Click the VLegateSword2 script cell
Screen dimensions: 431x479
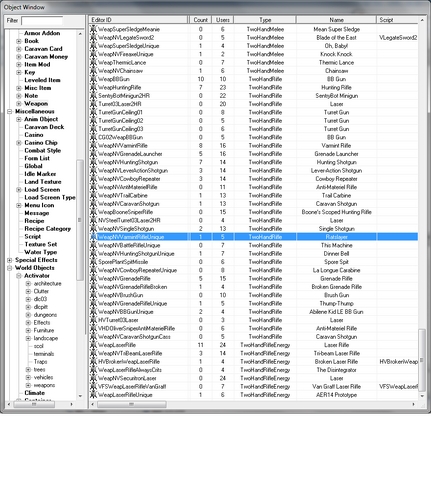[398, 38]
